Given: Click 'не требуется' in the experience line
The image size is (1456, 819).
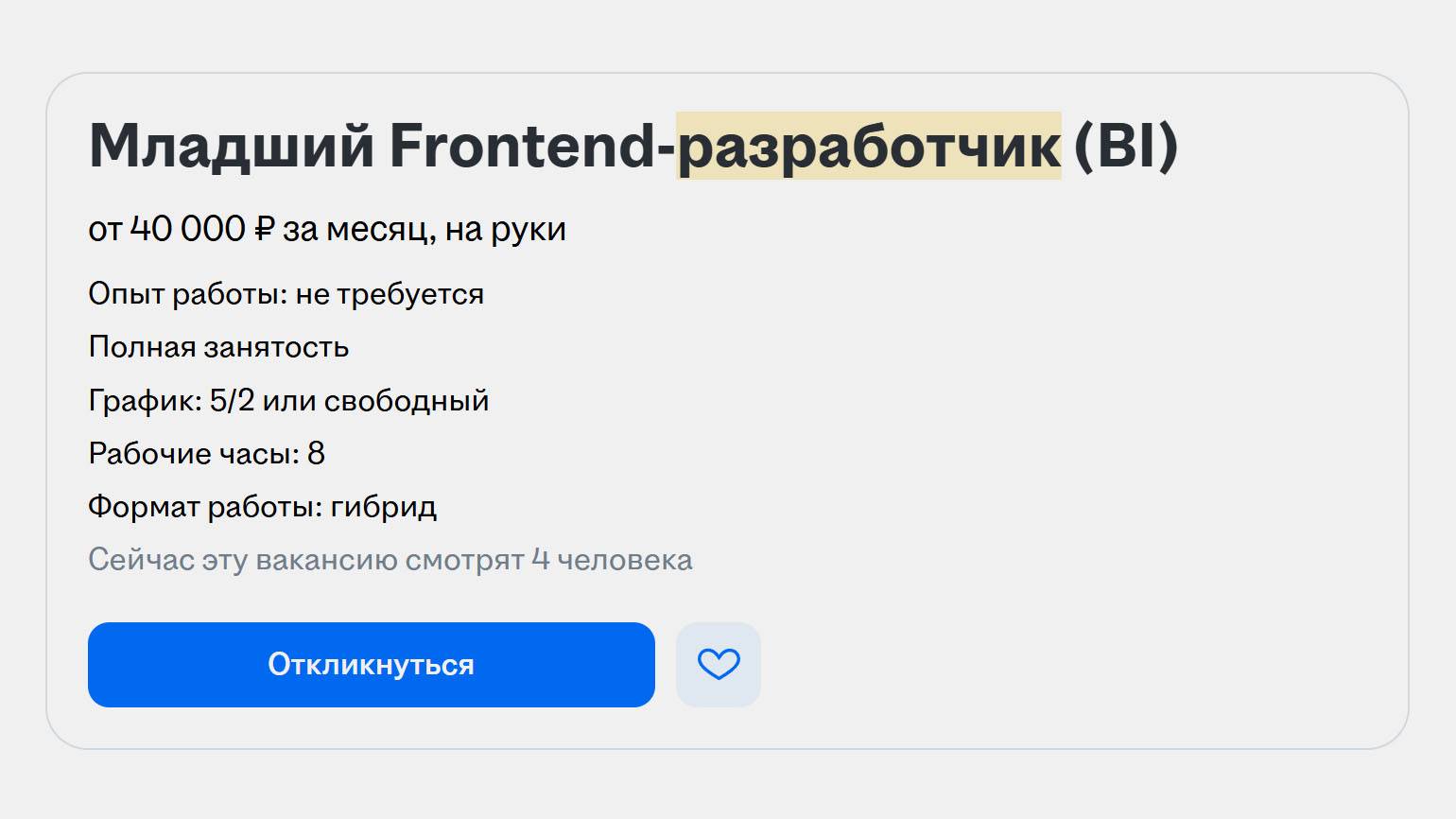Looking at the screenshot, I should coord(390,294).
